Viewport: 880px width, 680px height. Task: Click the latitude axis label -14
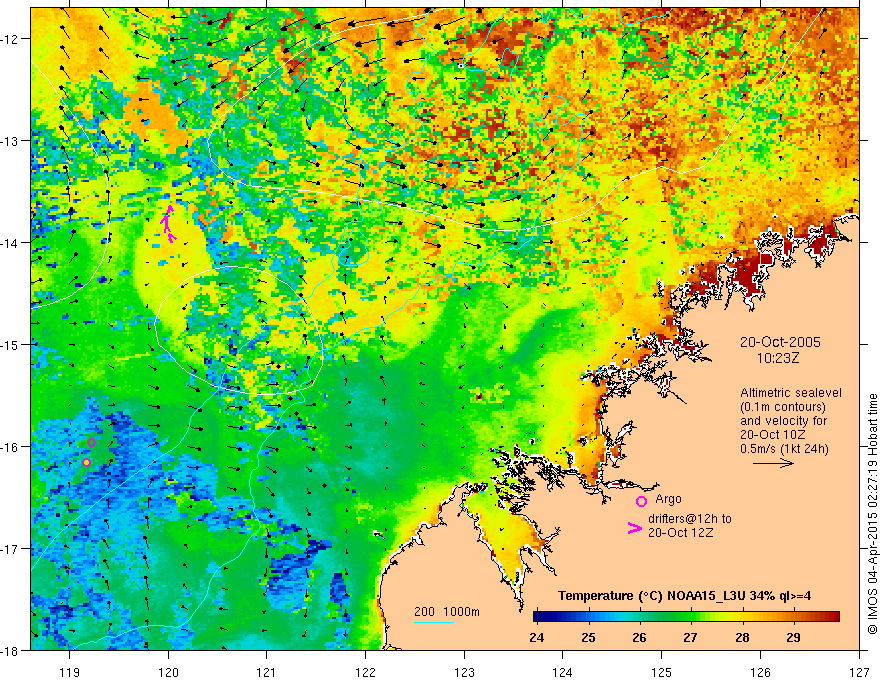(x=11, y=243)
